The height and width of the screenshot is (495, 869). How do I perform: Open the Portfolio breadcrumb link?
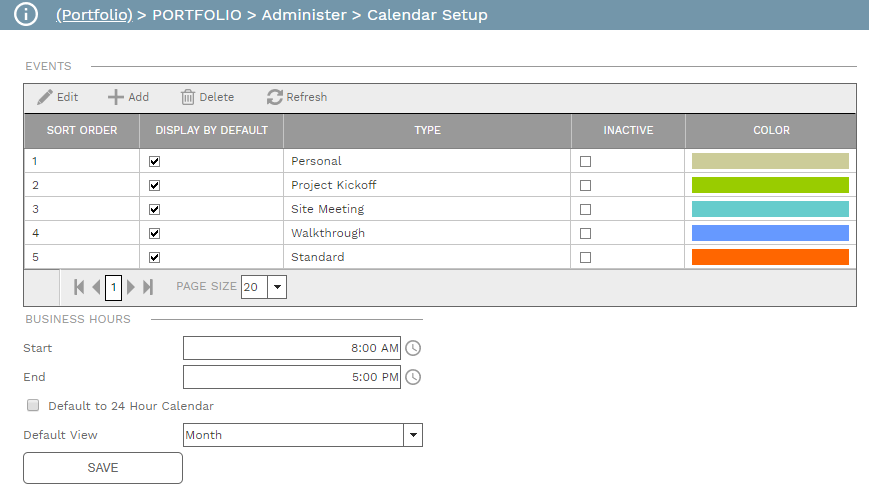pos(95,15)
